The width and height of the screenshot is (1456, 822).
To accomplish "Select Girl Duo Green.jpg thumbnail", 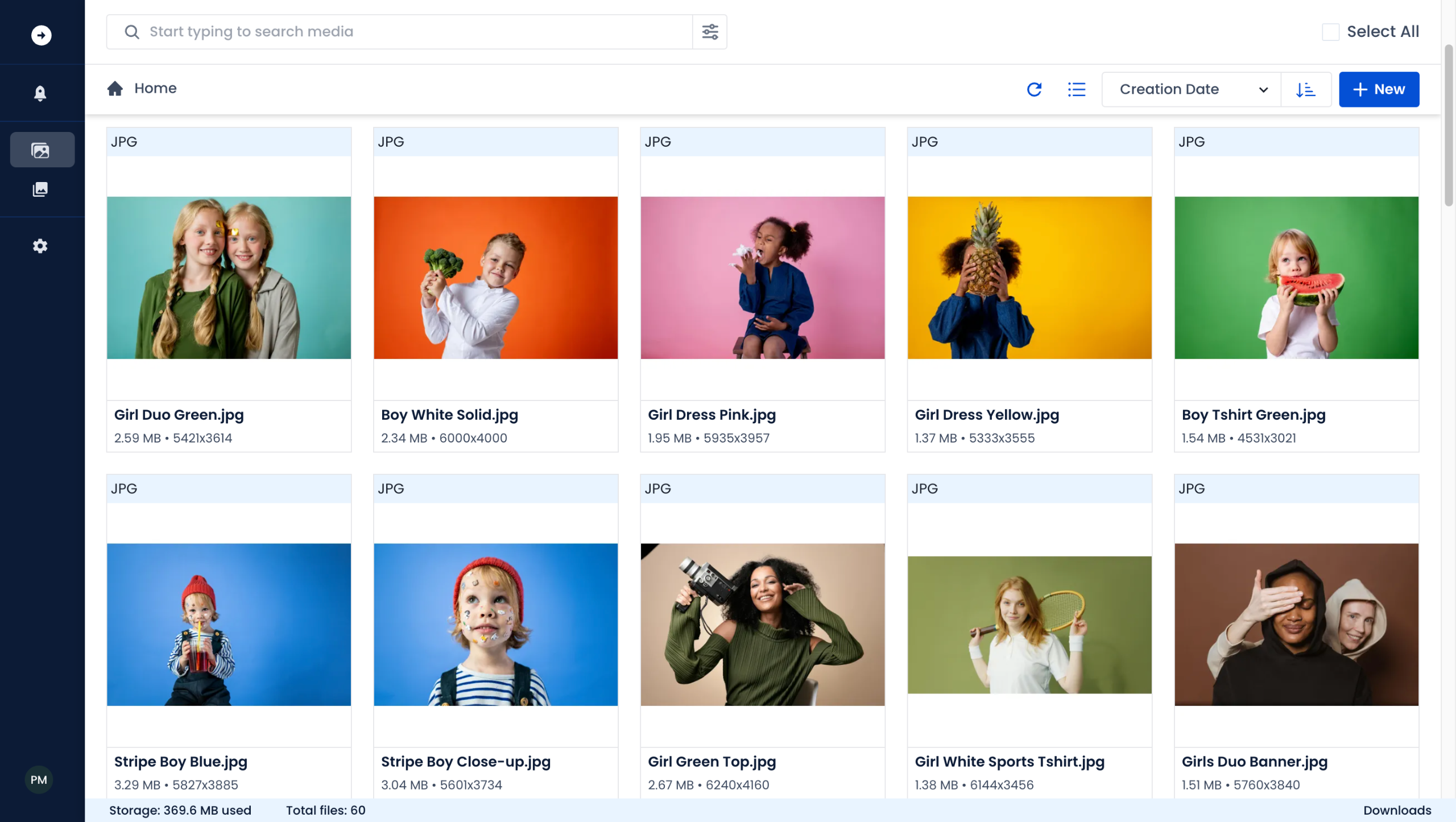I will tap(229, 278).
